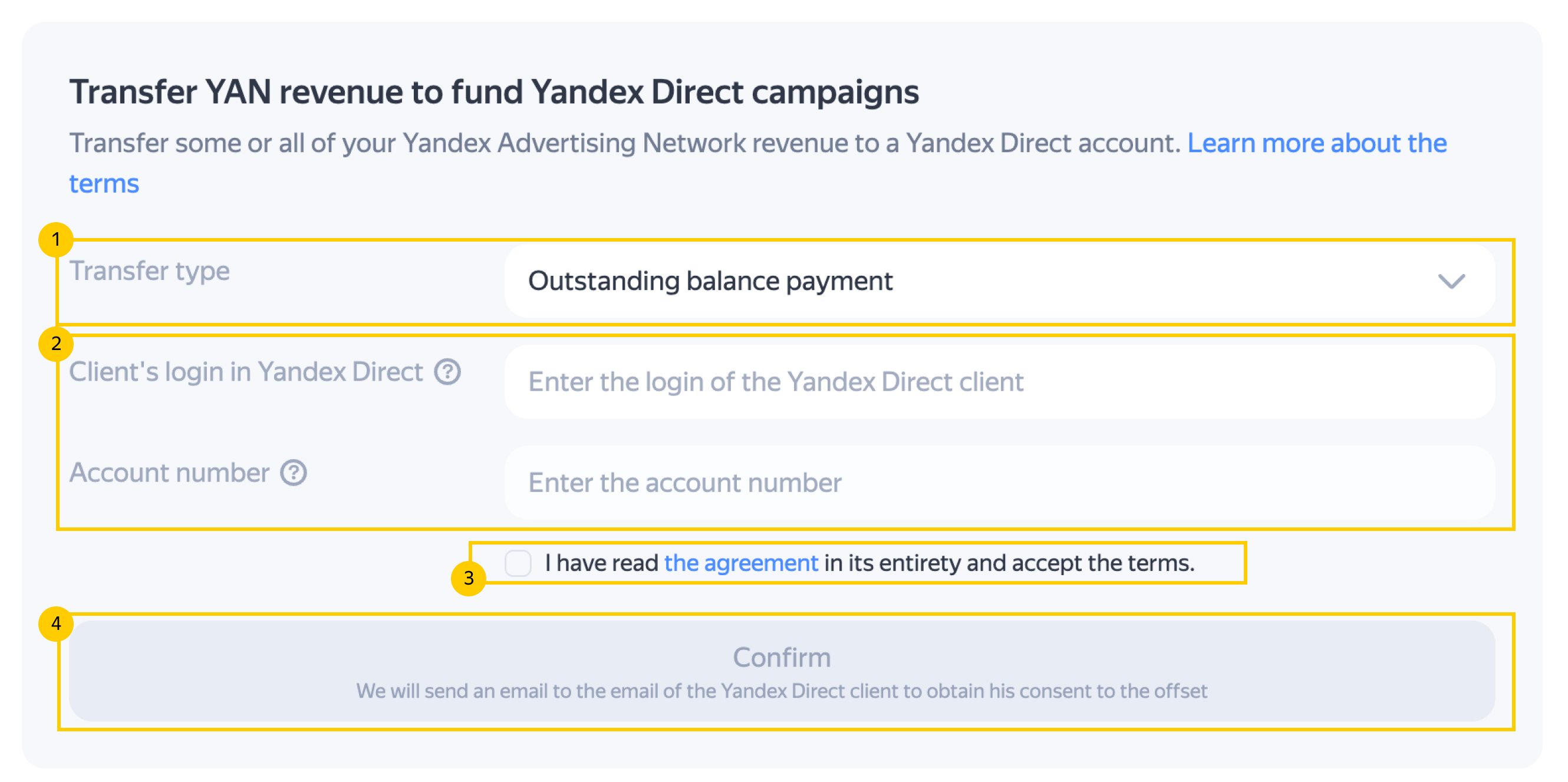Click the 'Transfer YAN revenue' heading
The image size is (1568, 782).
click(x=493, y=93)
